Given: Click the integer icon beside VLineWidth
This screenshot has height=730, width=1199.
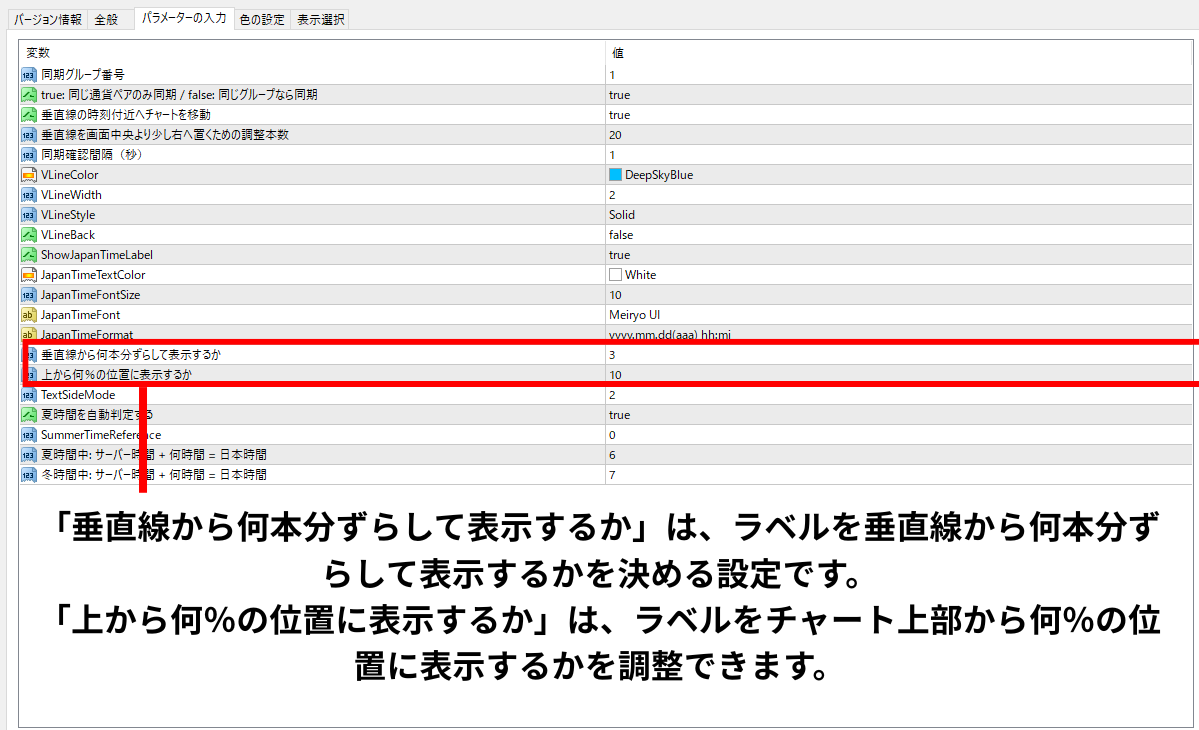Looking at the screenshot, I should (28, 195).
